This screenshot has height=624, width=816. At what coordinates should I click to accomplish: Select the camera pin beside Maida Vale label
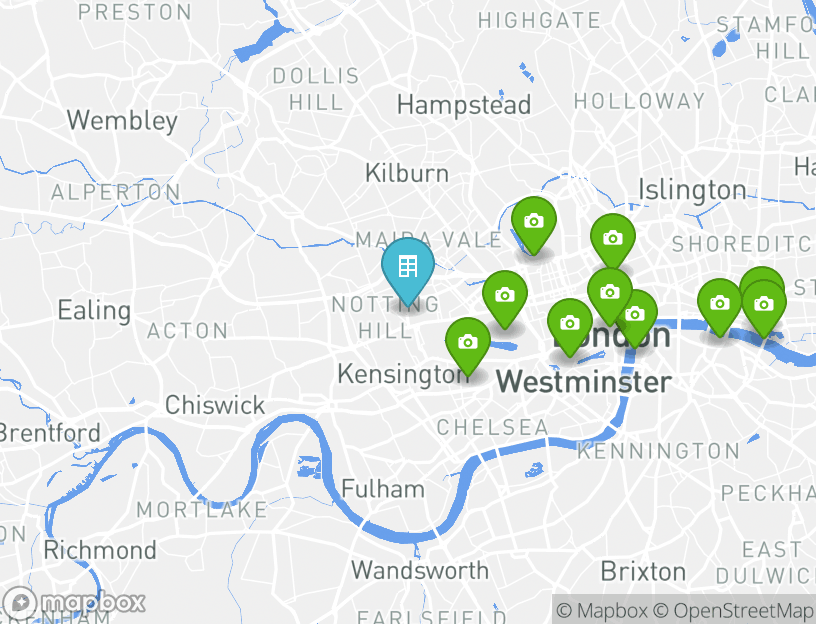(533, 223)
